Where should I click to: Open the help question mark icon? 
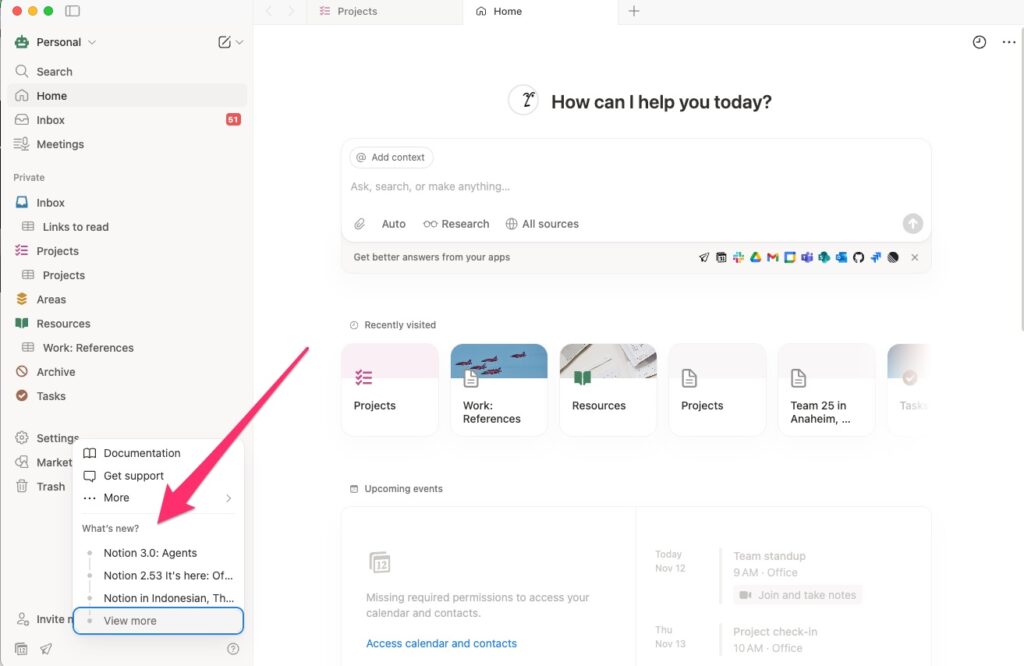point(233,649)
